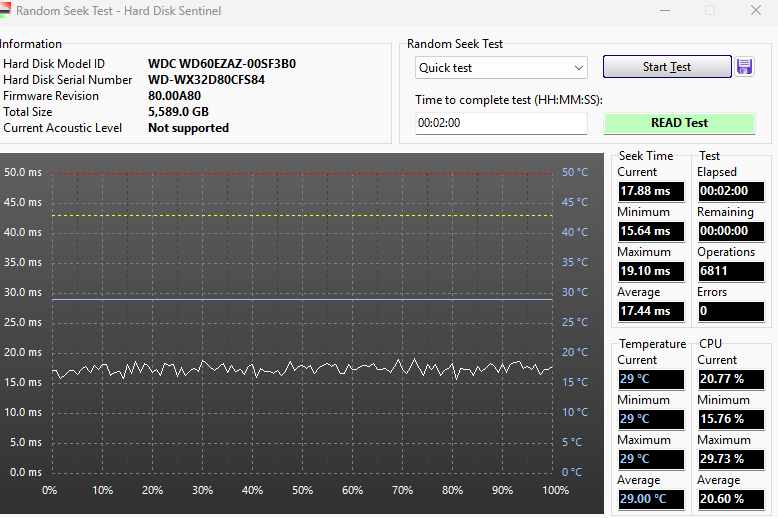Click the errors count 0

pyautogui.click(x=731, y=311)
